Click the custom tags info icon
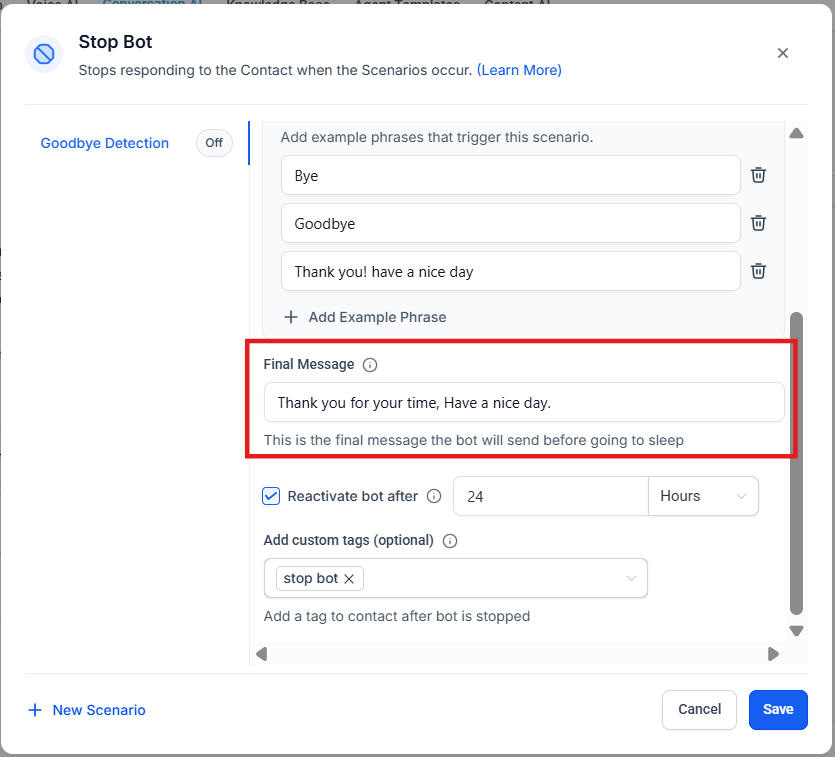 450,541
